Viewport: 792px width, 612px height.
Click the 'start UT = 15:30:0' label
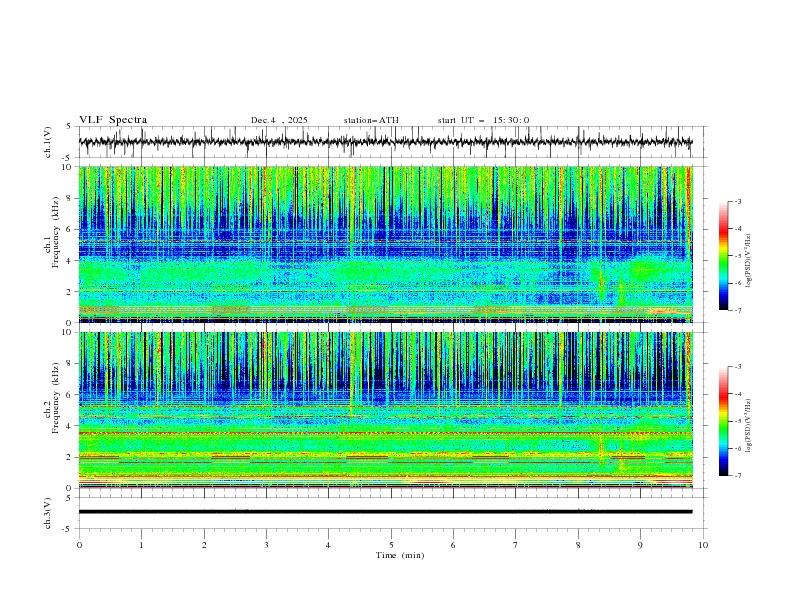coord(483,120)
